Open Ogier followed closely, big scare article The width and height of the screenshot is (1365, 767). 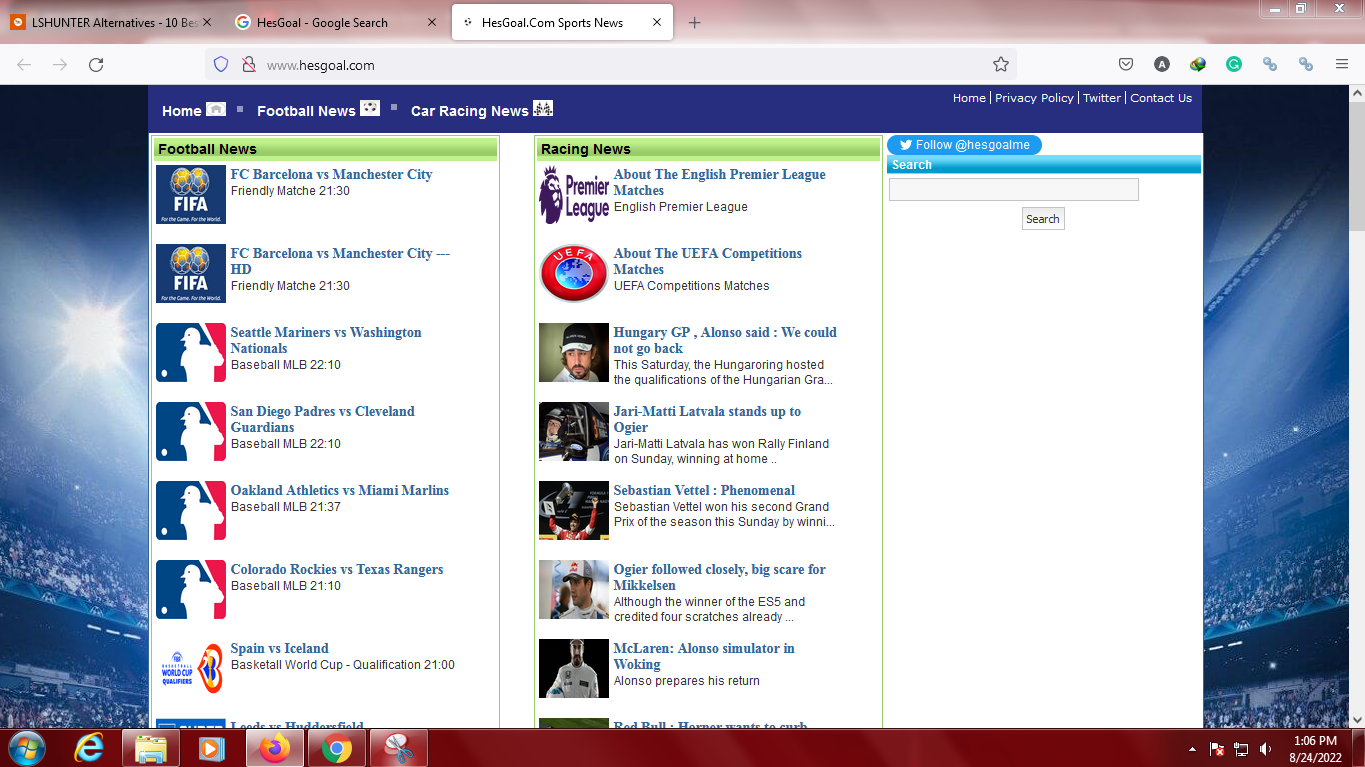[x=720, y=577]
